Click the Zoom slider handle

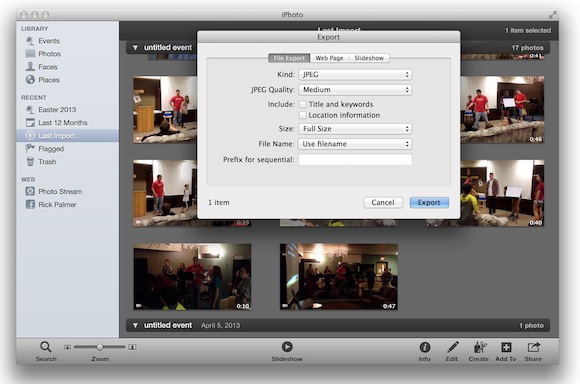coord(100,347)
